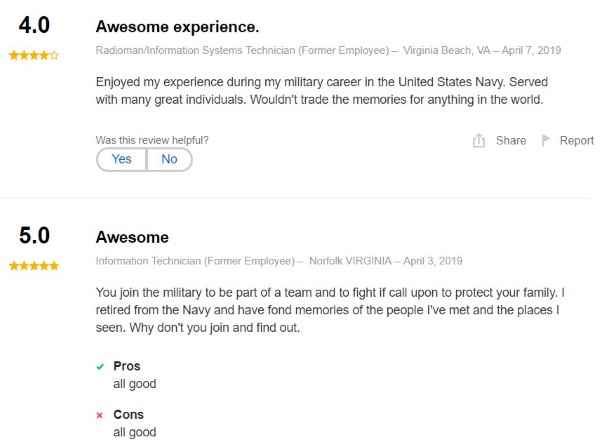Click the five-star rating under 5.0
This screenshot has height=447, width=600.
[x=33, y=266]
